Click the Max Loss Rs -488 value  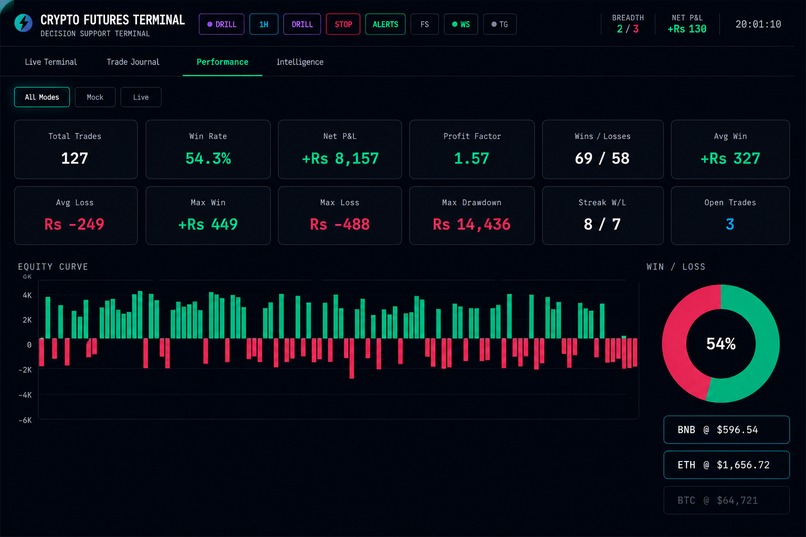pyautogui.click(x=340, y=225)
